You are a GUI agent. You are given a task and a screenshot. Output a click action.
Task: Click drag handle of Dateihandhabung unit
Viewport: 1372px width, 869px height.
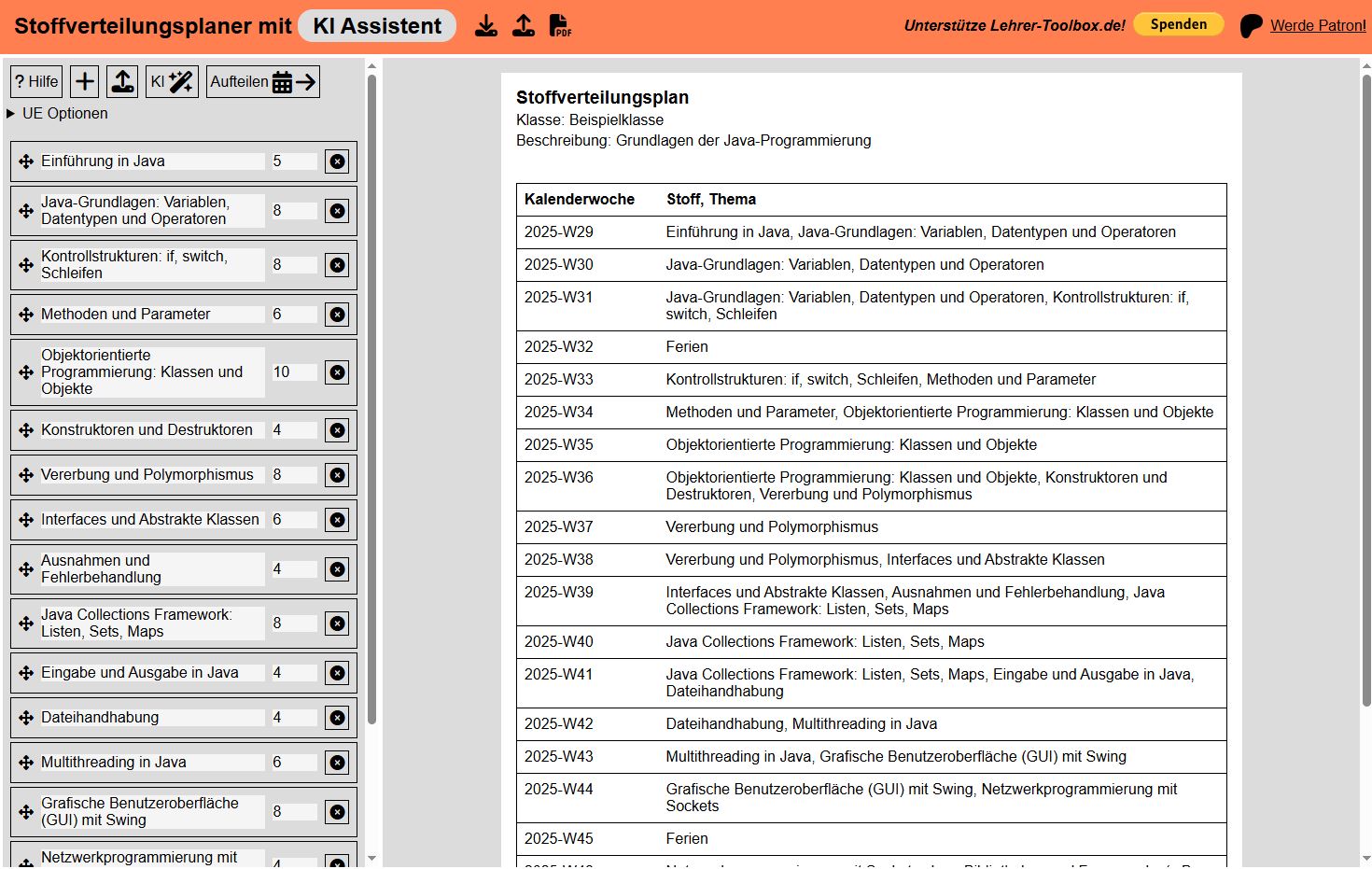[x=26, y=718]
